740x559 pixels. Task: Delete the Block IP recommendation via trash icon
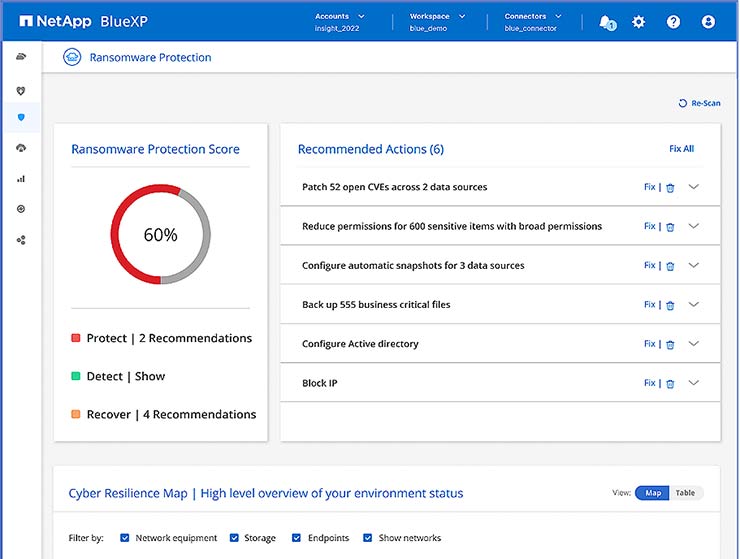coord(670,383)
